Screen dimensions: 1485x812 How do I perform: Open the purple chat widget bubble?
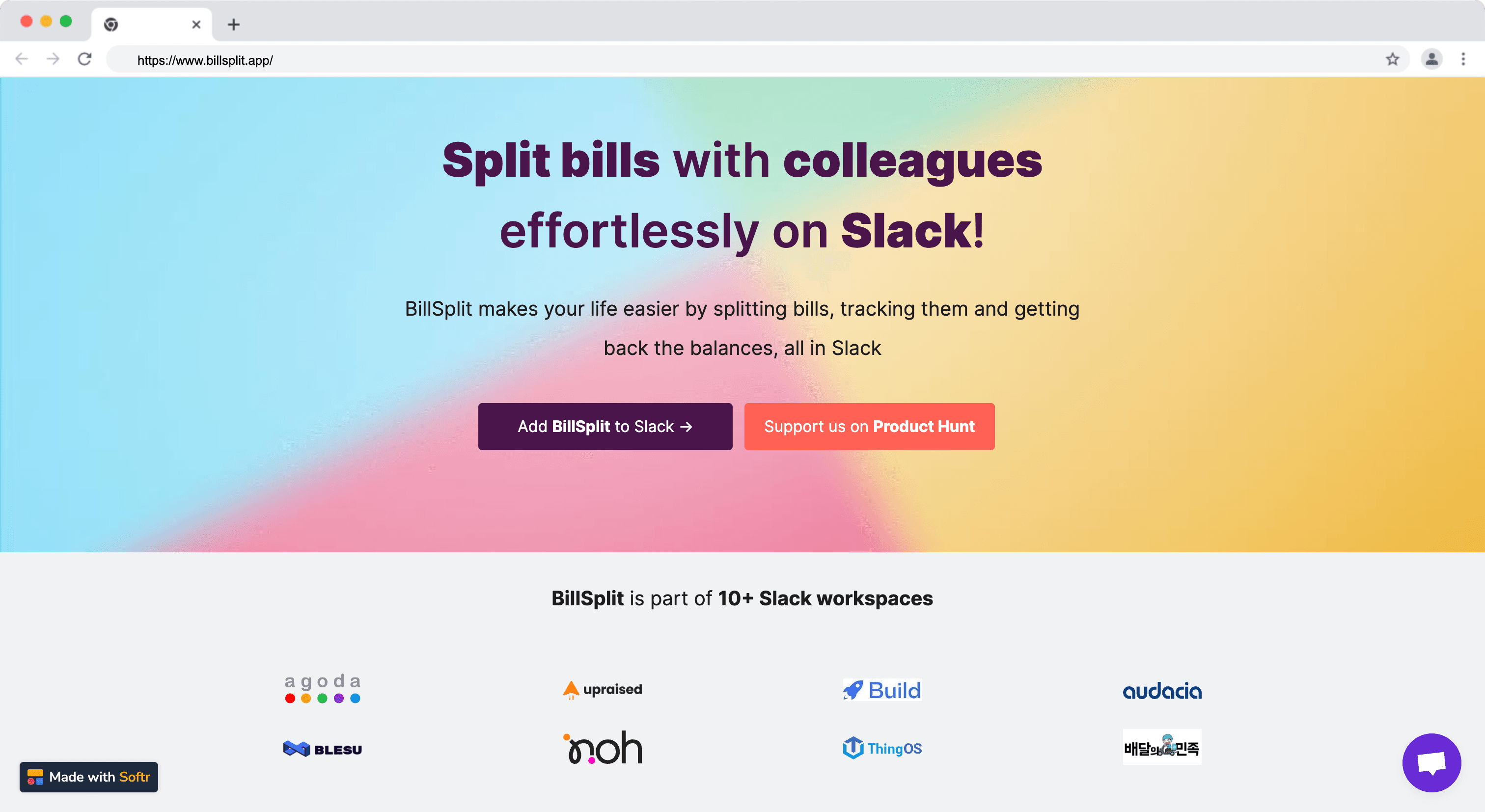point(1431,762)
